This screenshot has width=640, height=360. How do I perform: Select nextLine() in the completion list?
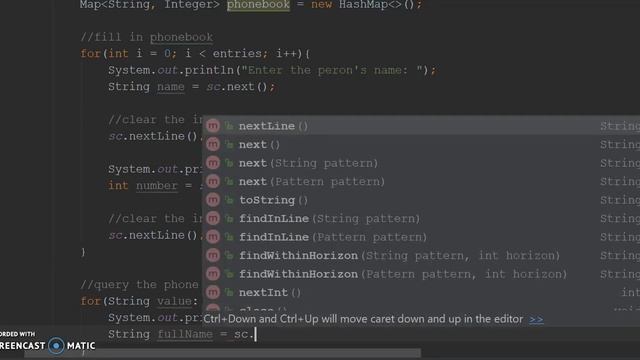click(421, 126)
